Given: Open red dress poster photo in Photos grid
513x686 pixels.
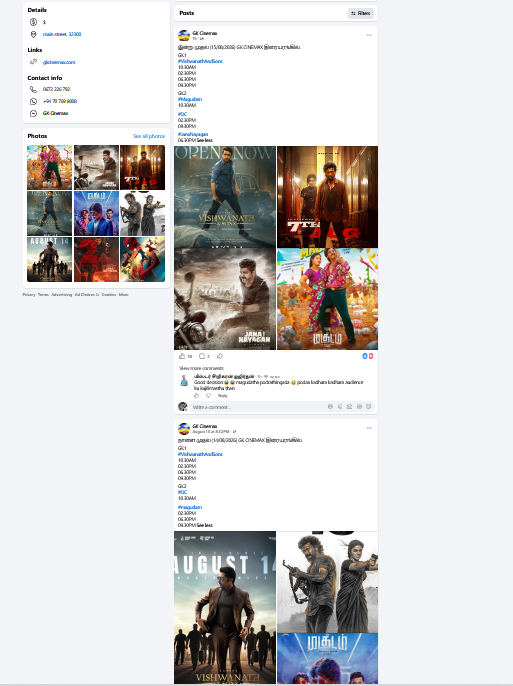Looking at the screenshot, I should click(x=96, y=259).
